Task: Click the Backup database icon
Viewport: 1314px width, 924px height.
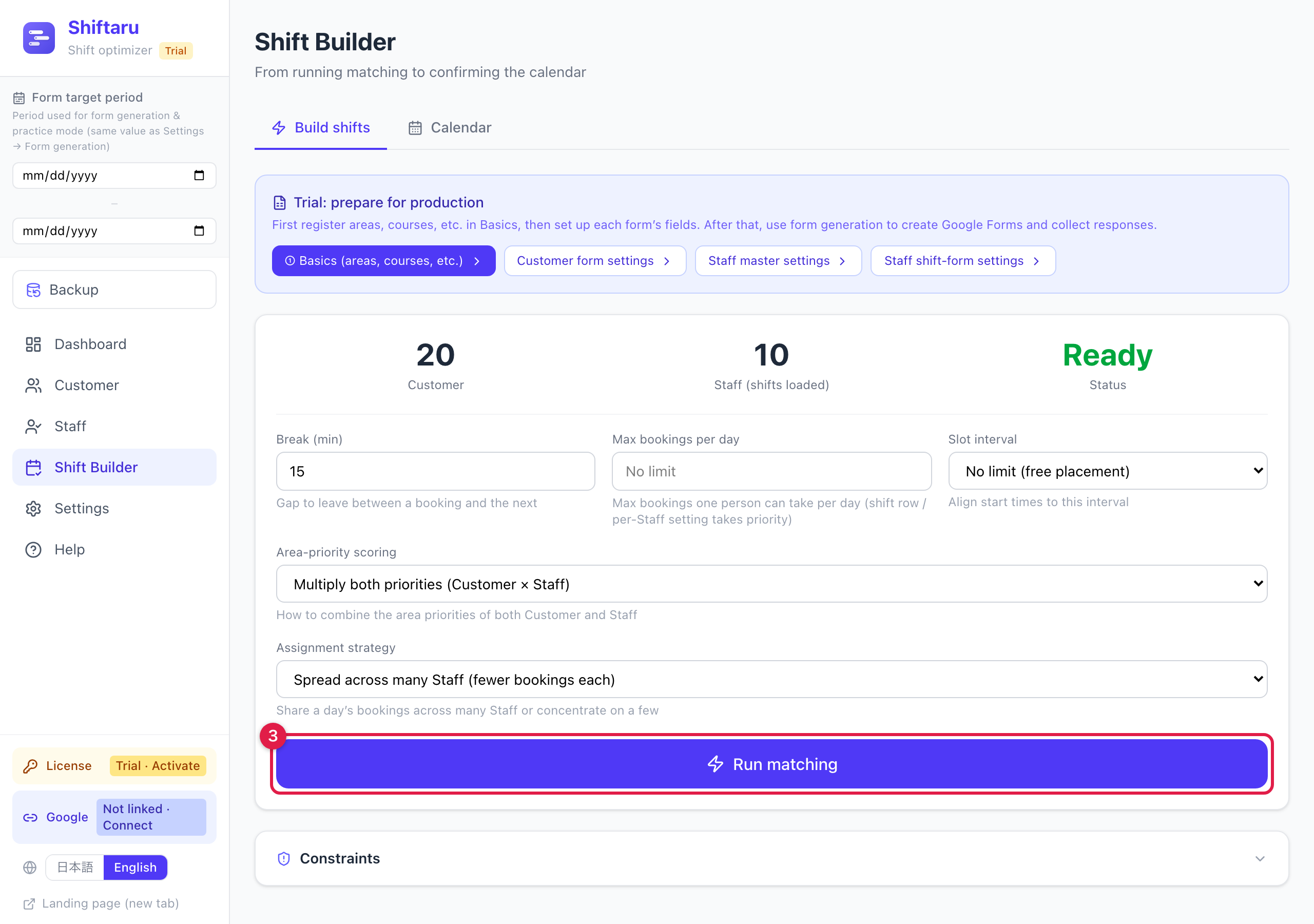Action: coord(34,290)
